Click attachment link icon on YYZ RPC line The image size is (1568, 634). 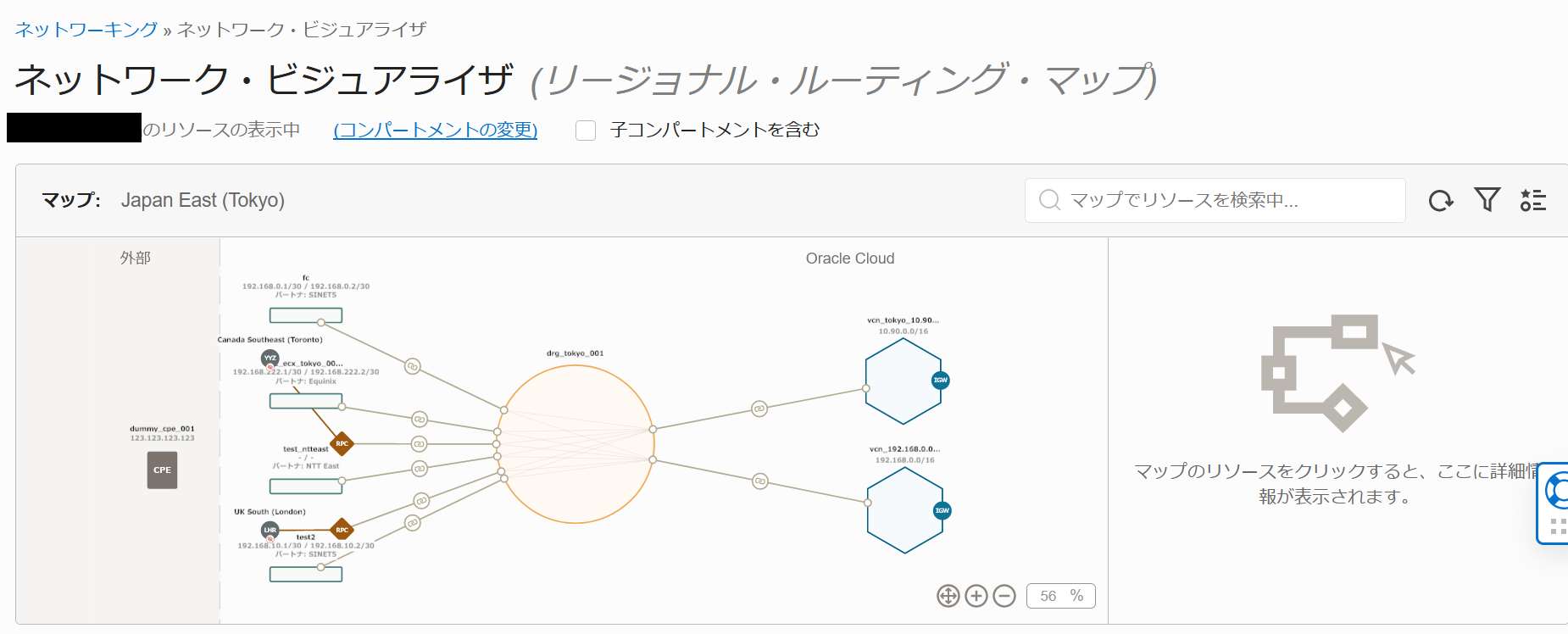pos(419,444)
